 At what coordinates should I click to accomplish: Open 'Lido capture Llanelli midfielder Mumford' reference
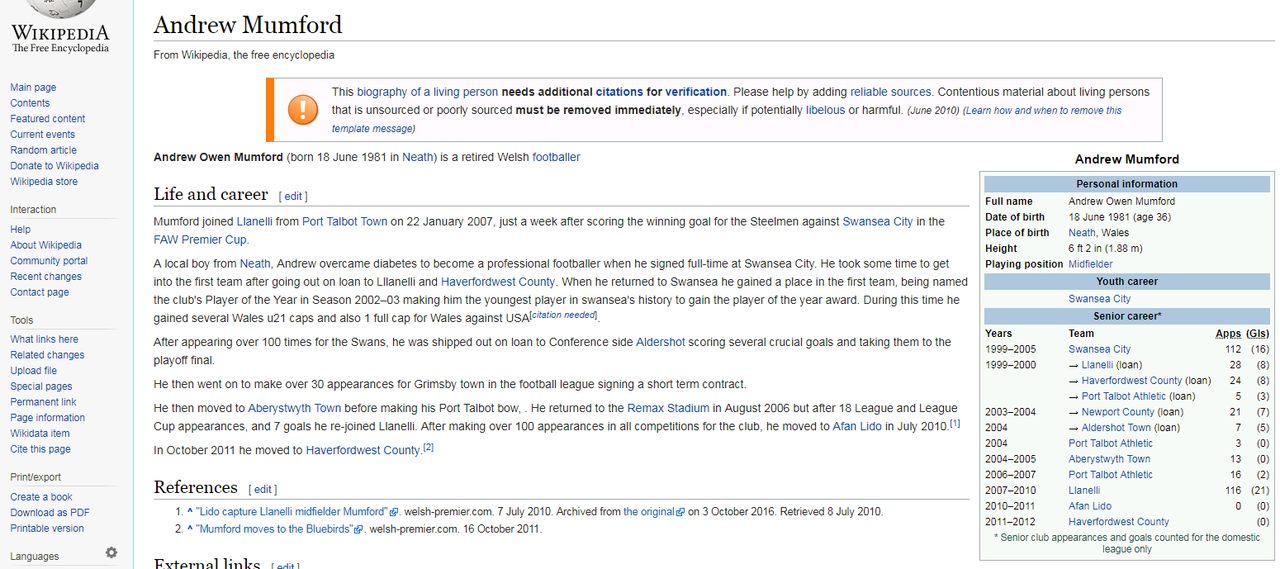tap(291, 512)
